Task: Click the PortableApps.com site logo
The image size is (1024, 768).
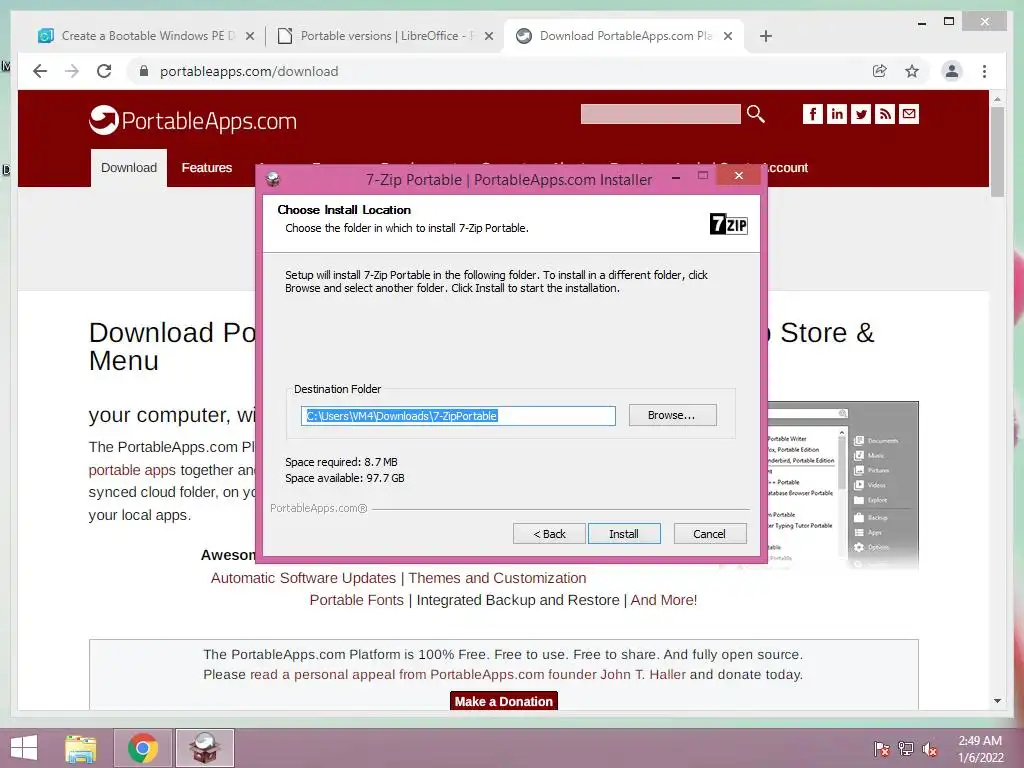Action: click(x=193, y=120)
